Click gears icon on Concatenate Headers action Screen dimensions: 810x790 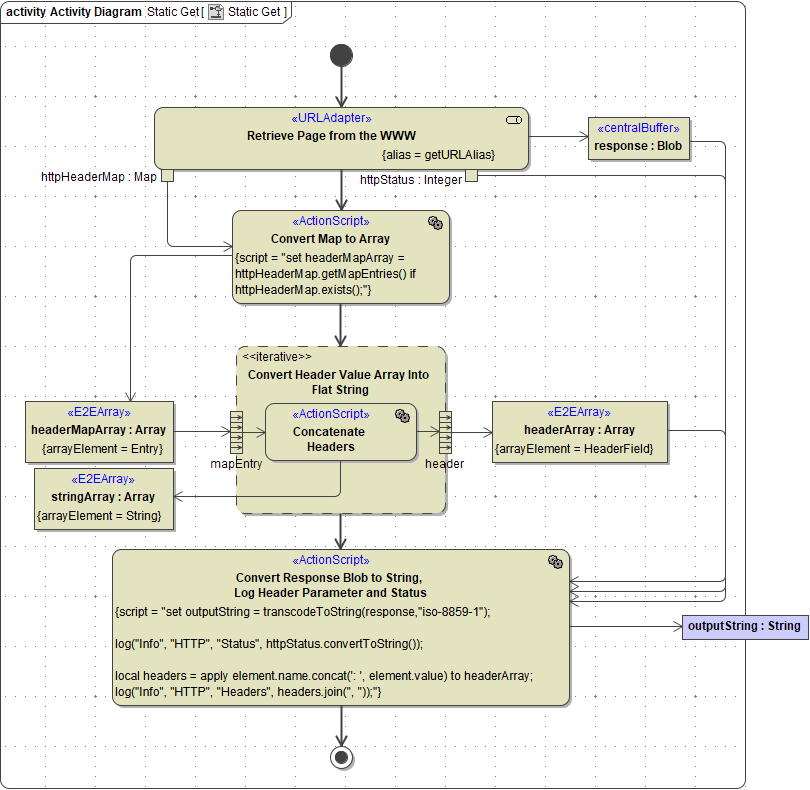[x=402, y=416]
